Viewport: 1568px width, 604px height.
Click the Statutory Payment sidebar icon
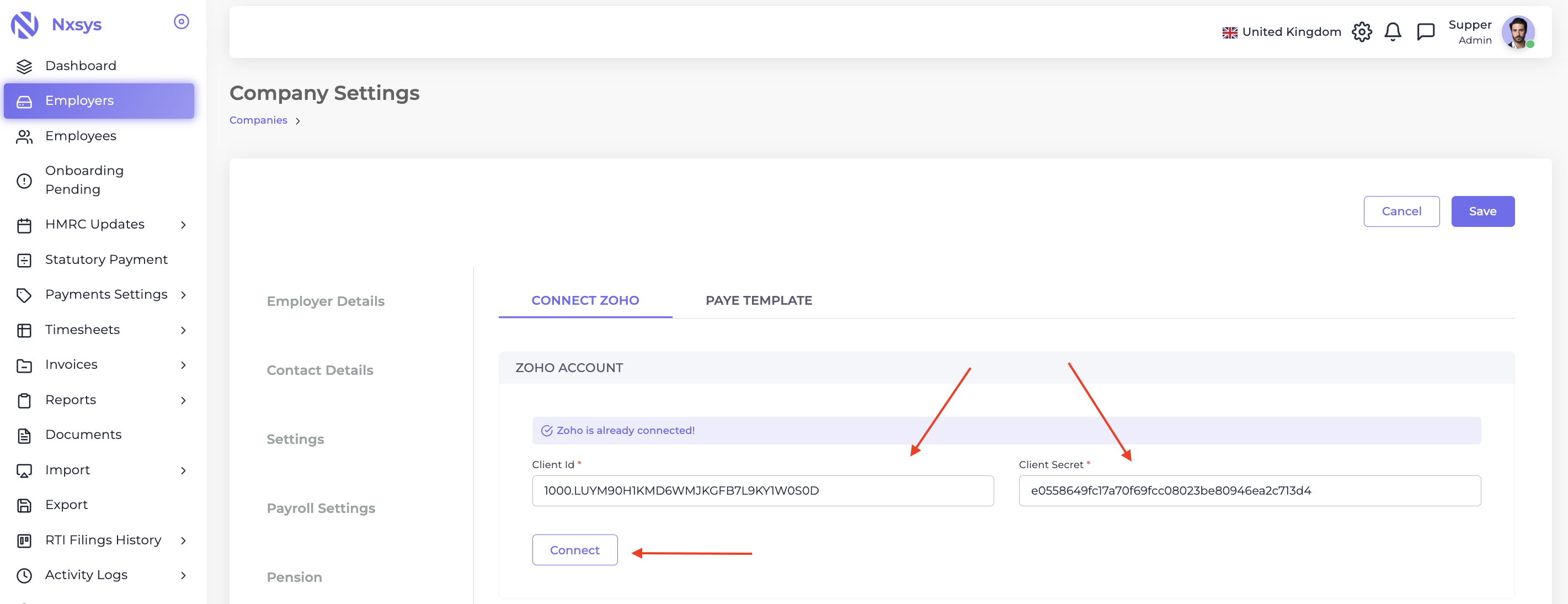24,260
